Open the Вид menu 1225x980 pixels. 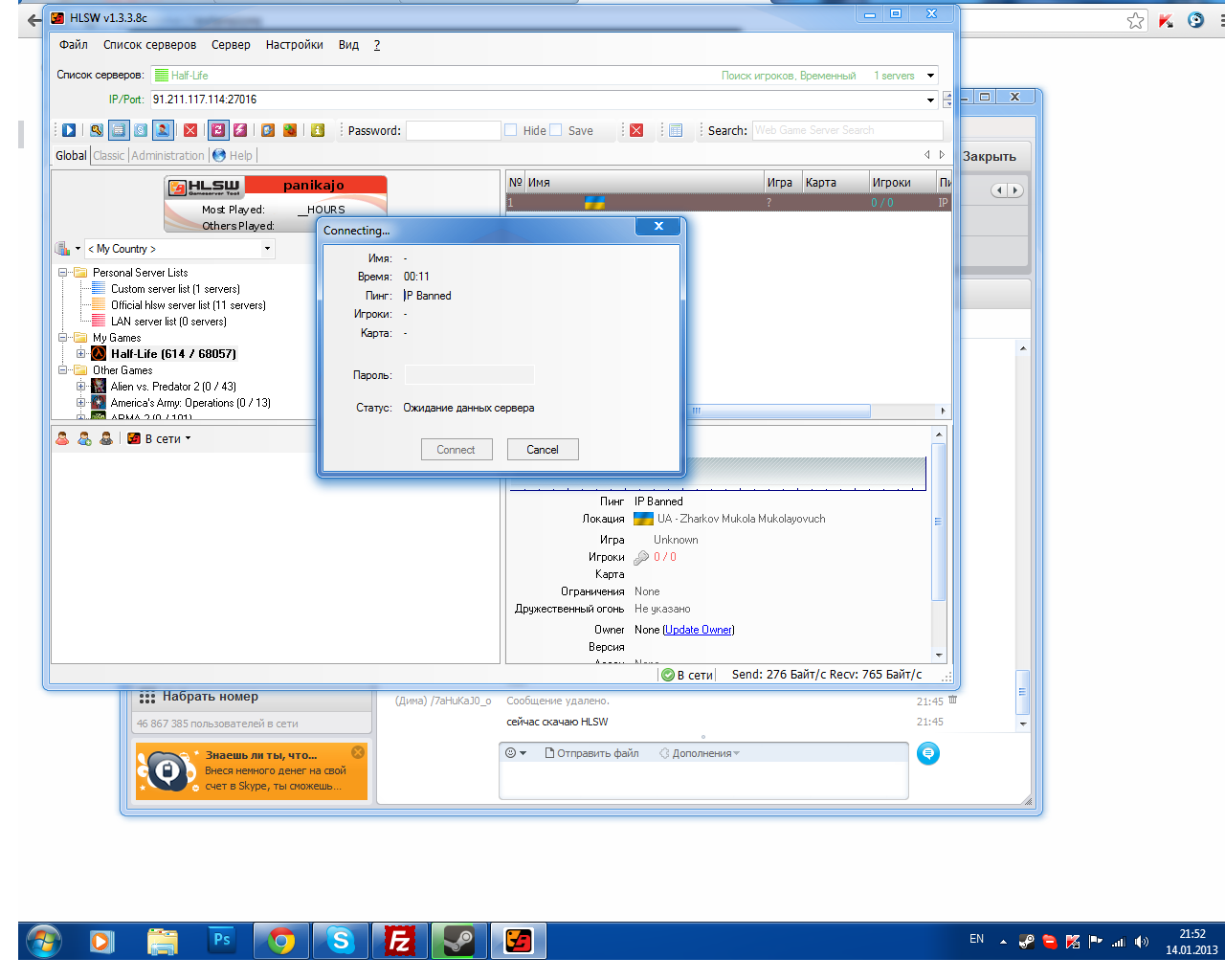[x=348, y=45]
